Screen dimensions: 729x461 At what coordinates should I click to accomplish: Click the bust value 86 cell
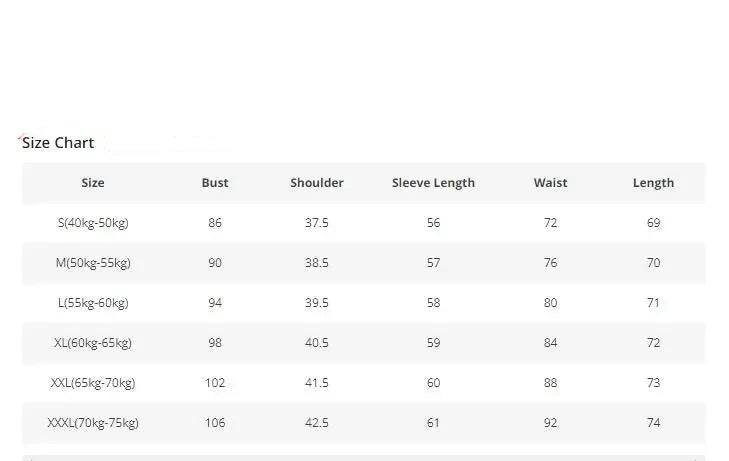tap(215, 223)
